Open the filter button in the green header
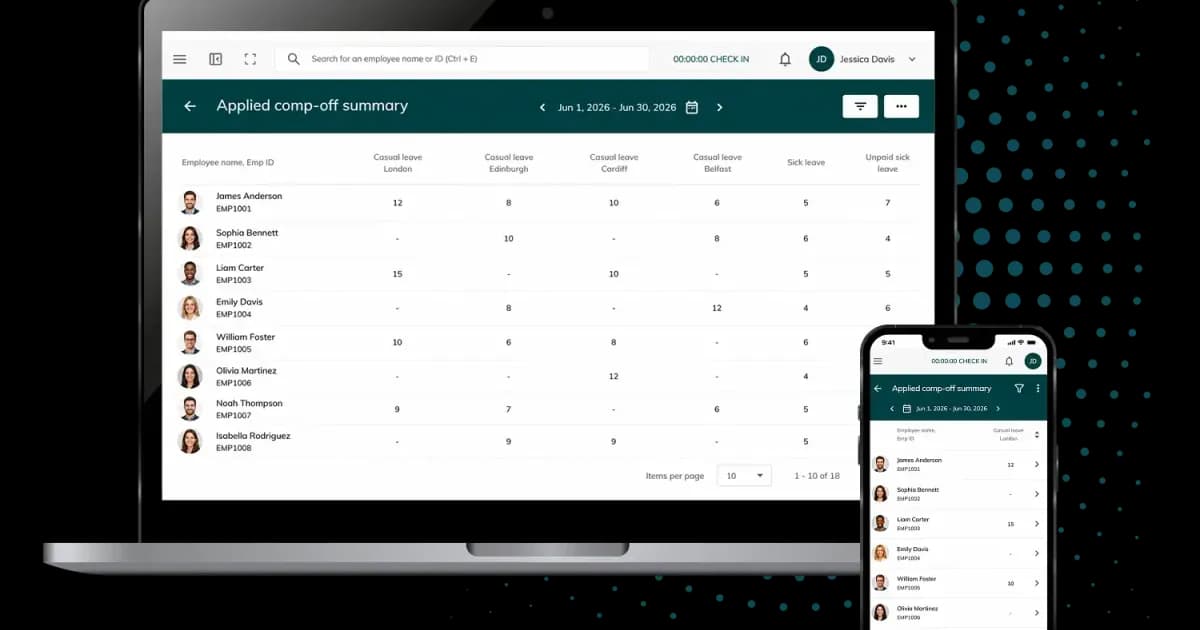 tap(860, 106)
